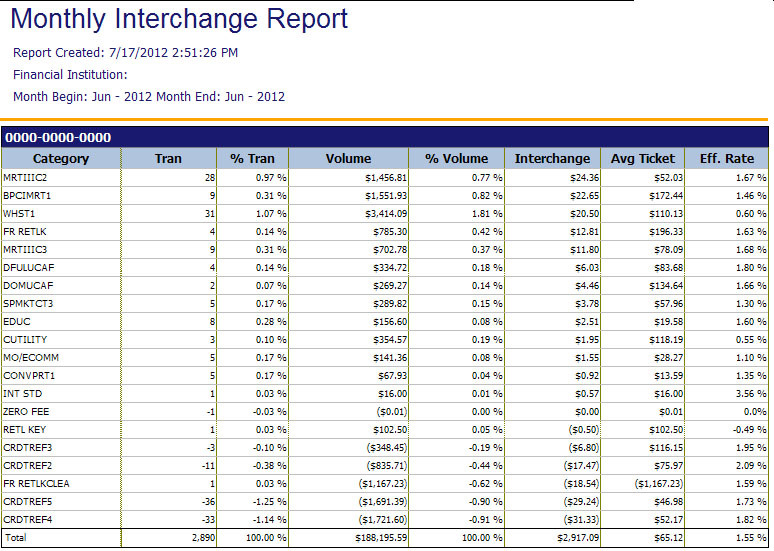Click the Volume column header
The image size is (774, 551).
coord(348,158)
